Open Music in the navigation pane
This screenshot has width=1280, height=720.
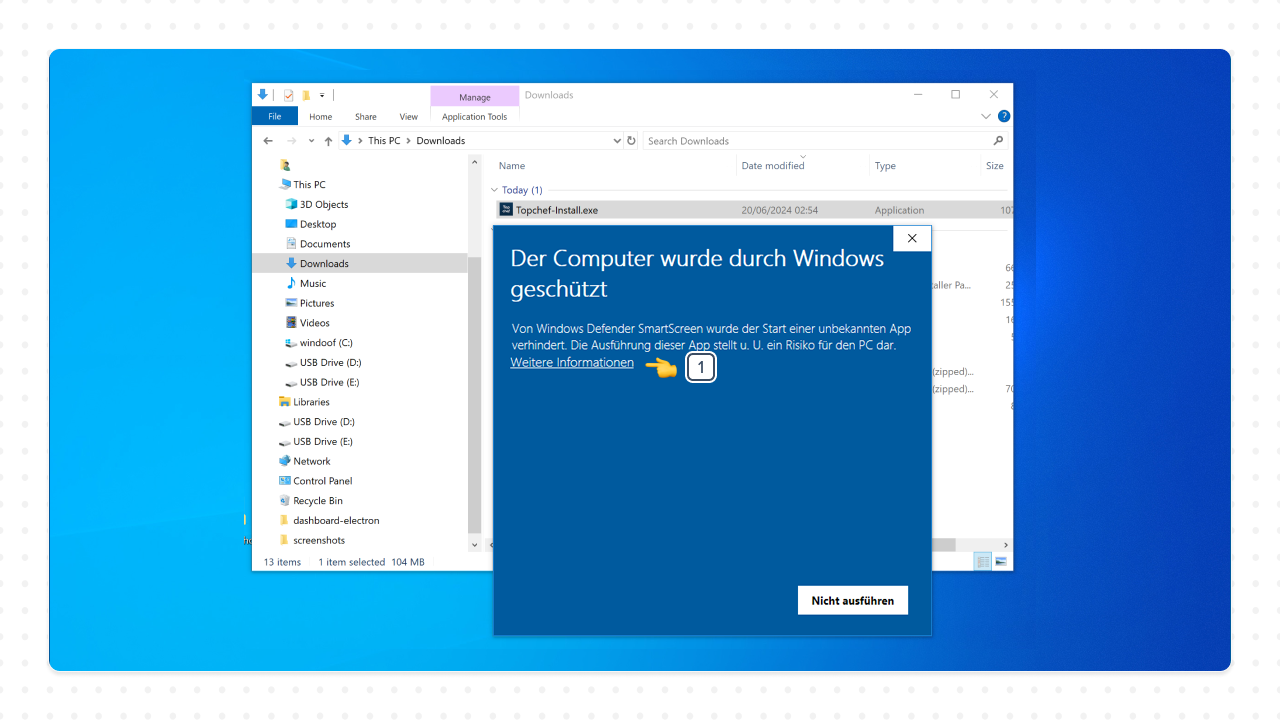313,283
